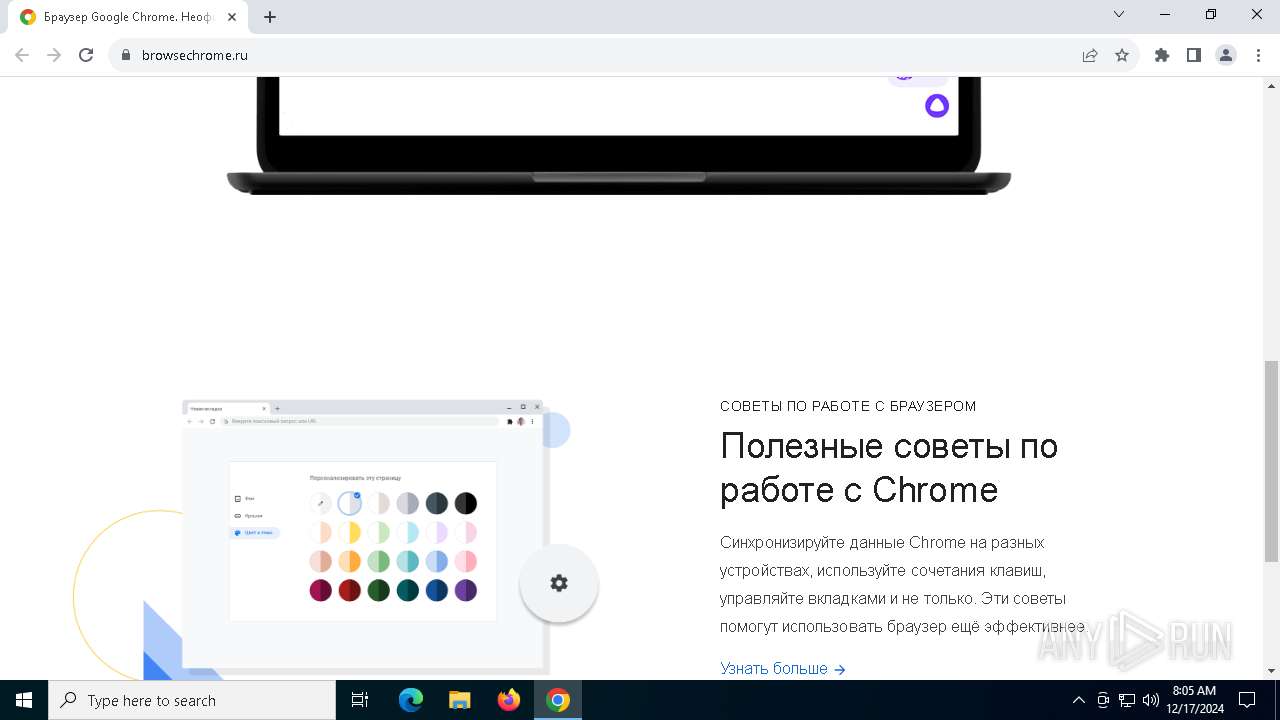Follow the Узнать больше link

783,668
